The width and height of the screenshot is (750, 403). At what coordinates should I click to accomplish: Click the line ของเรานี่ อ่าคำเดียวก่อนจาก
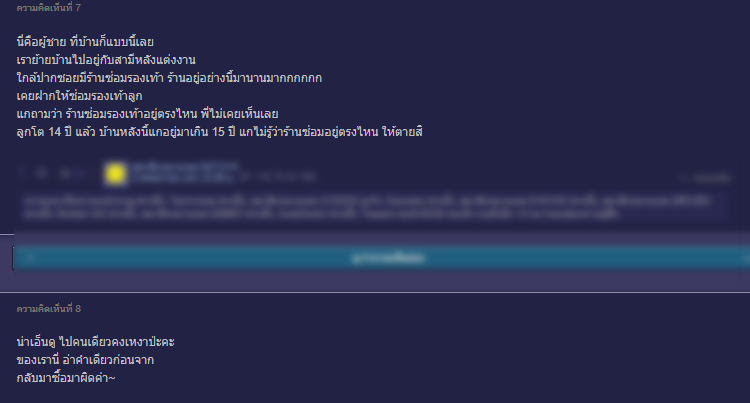click(85, 360)
